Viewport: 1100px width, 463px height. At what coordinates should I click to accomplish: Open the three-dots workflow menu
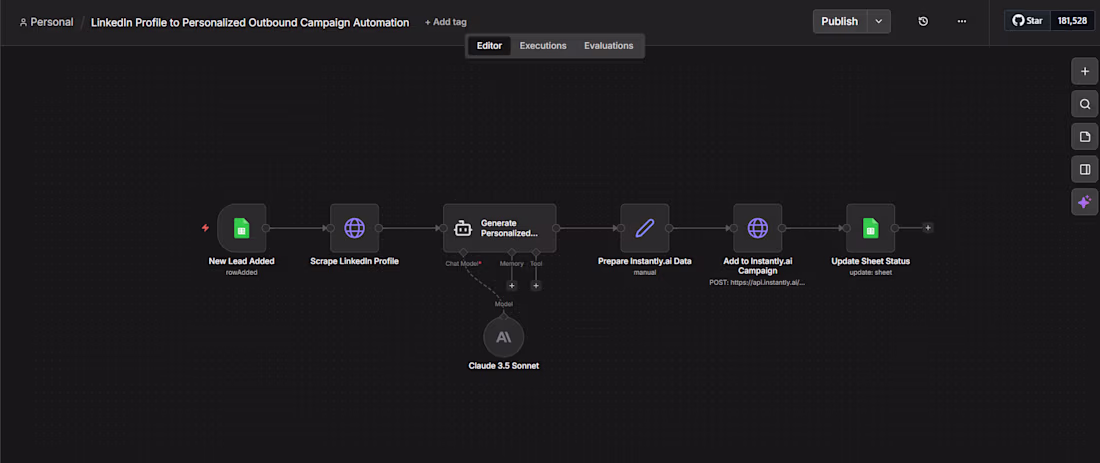(x=962, y=22)
